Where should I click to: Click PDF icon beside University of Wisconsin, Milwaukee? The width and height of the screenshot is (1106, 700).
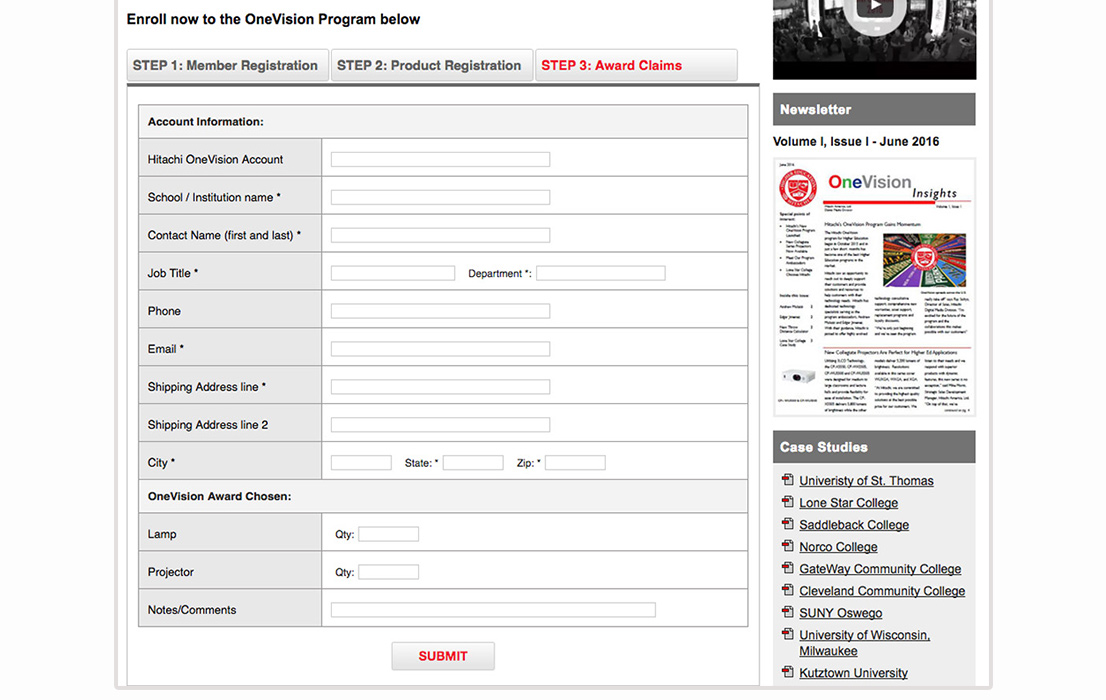tap(788, 634)
